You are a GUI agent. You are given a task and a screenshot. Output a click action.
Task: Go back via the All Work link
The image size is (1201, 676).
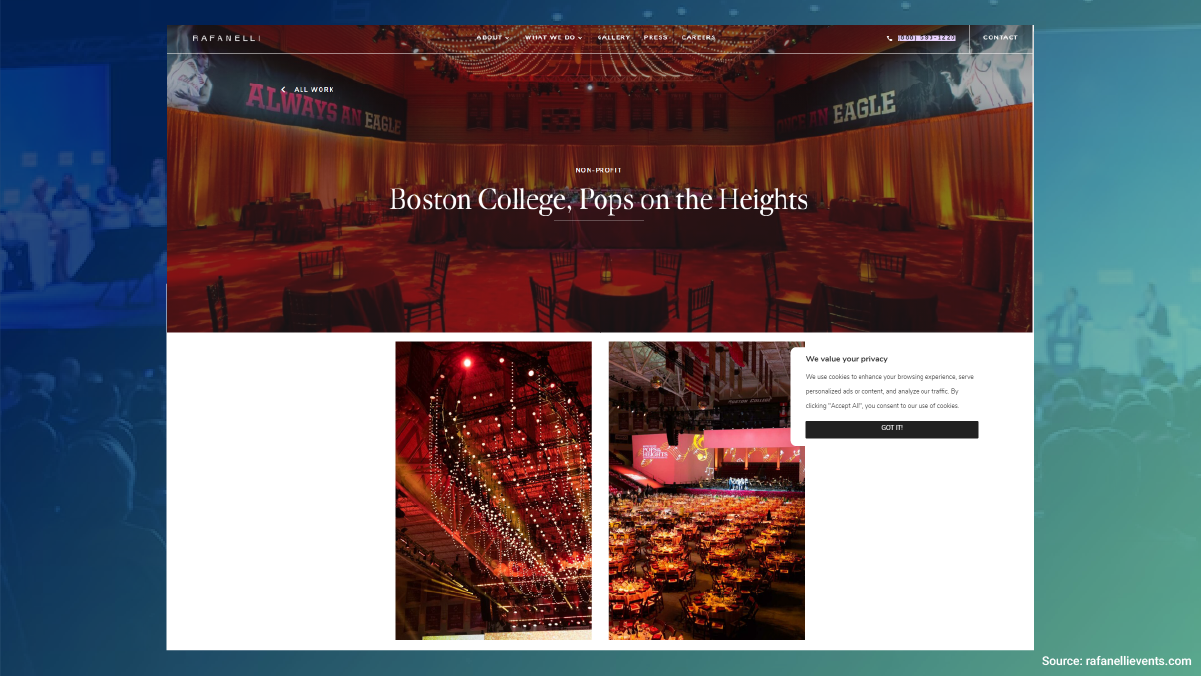[x=314, y=90]
